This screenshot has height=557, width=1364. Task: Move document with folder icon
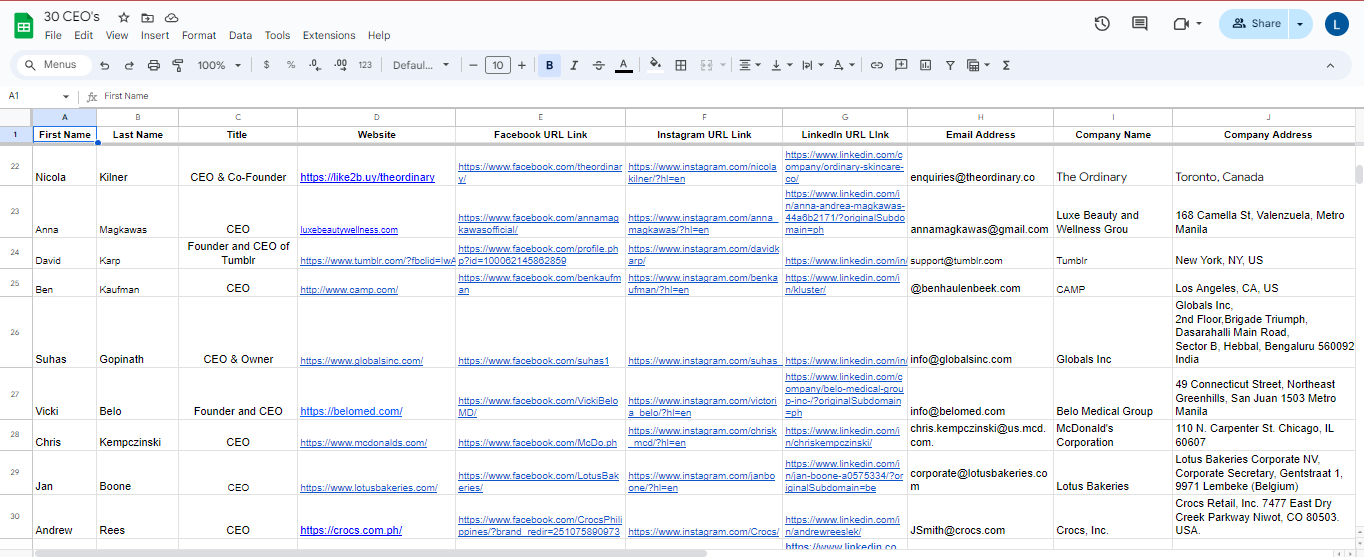pos(148,17)
